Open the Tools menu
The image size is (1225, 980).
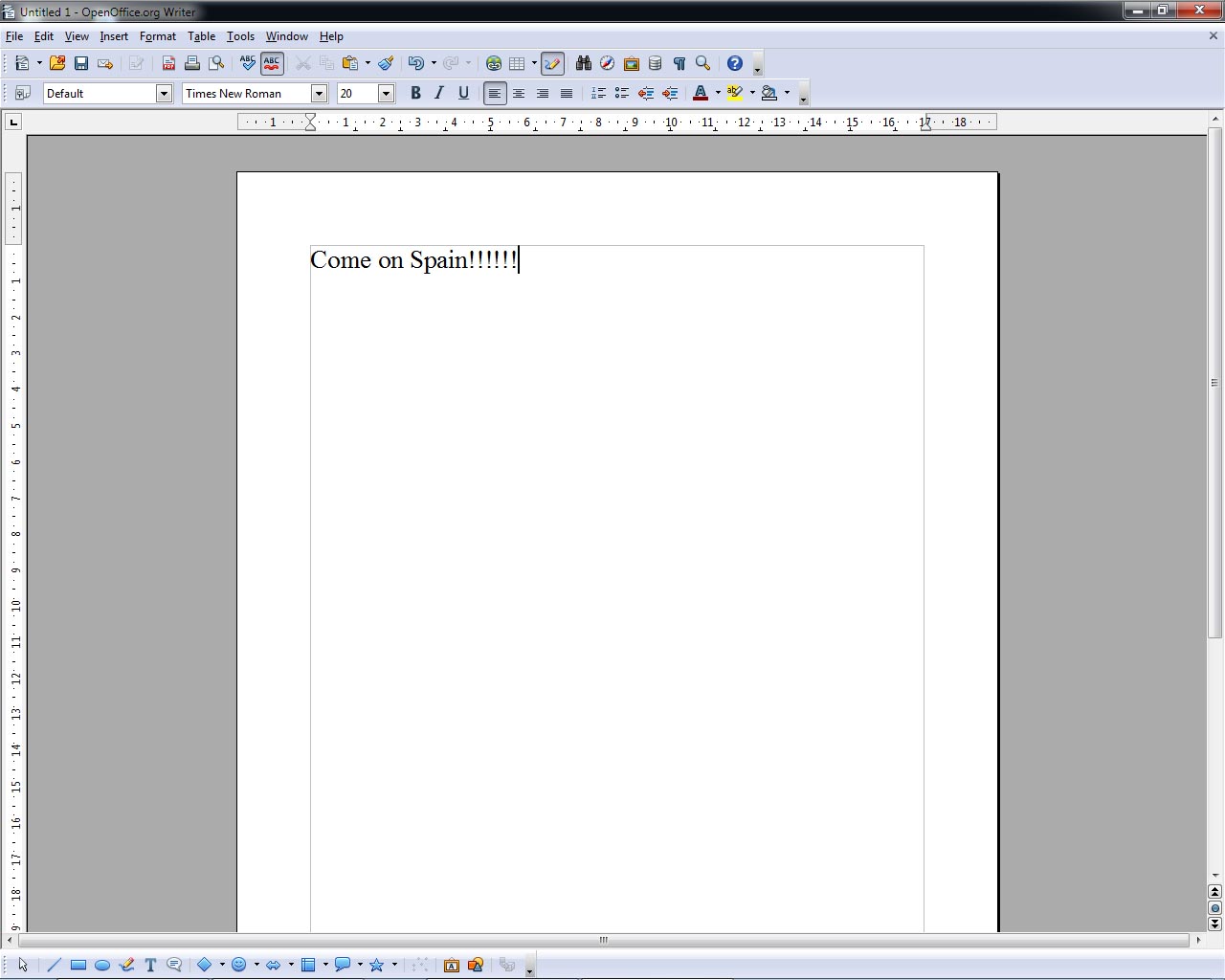[240, 36]
